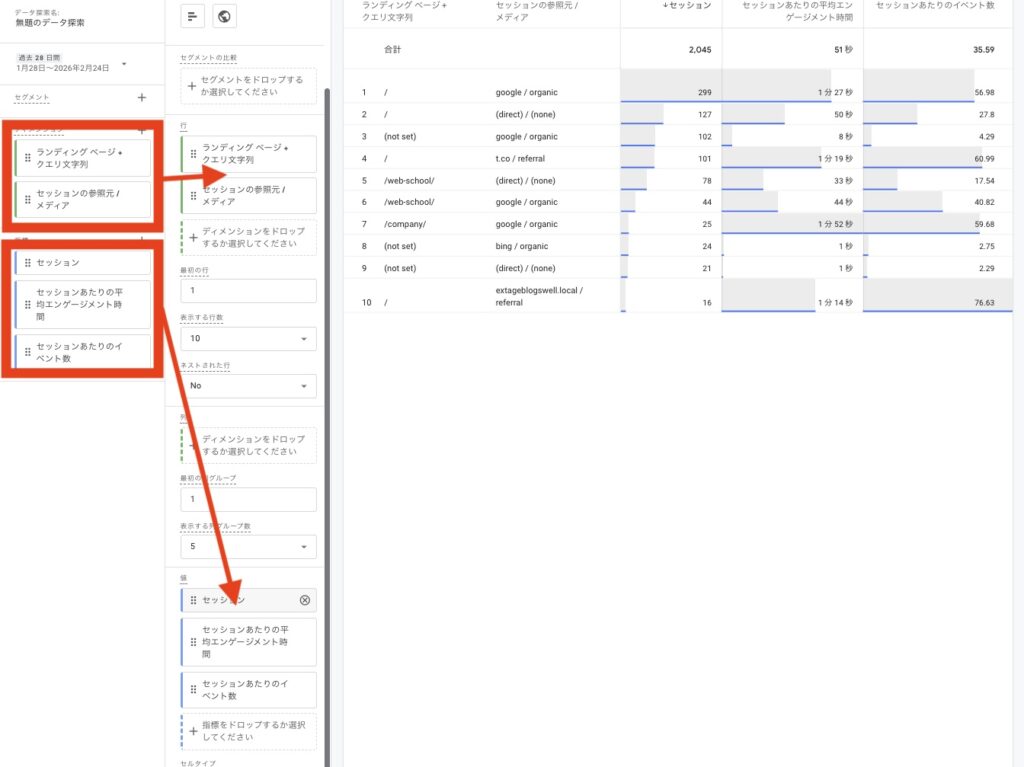Open the date range dropdown 過去28日間
The height and width of the screenshot is (767, 1024).
click(124, 65)
